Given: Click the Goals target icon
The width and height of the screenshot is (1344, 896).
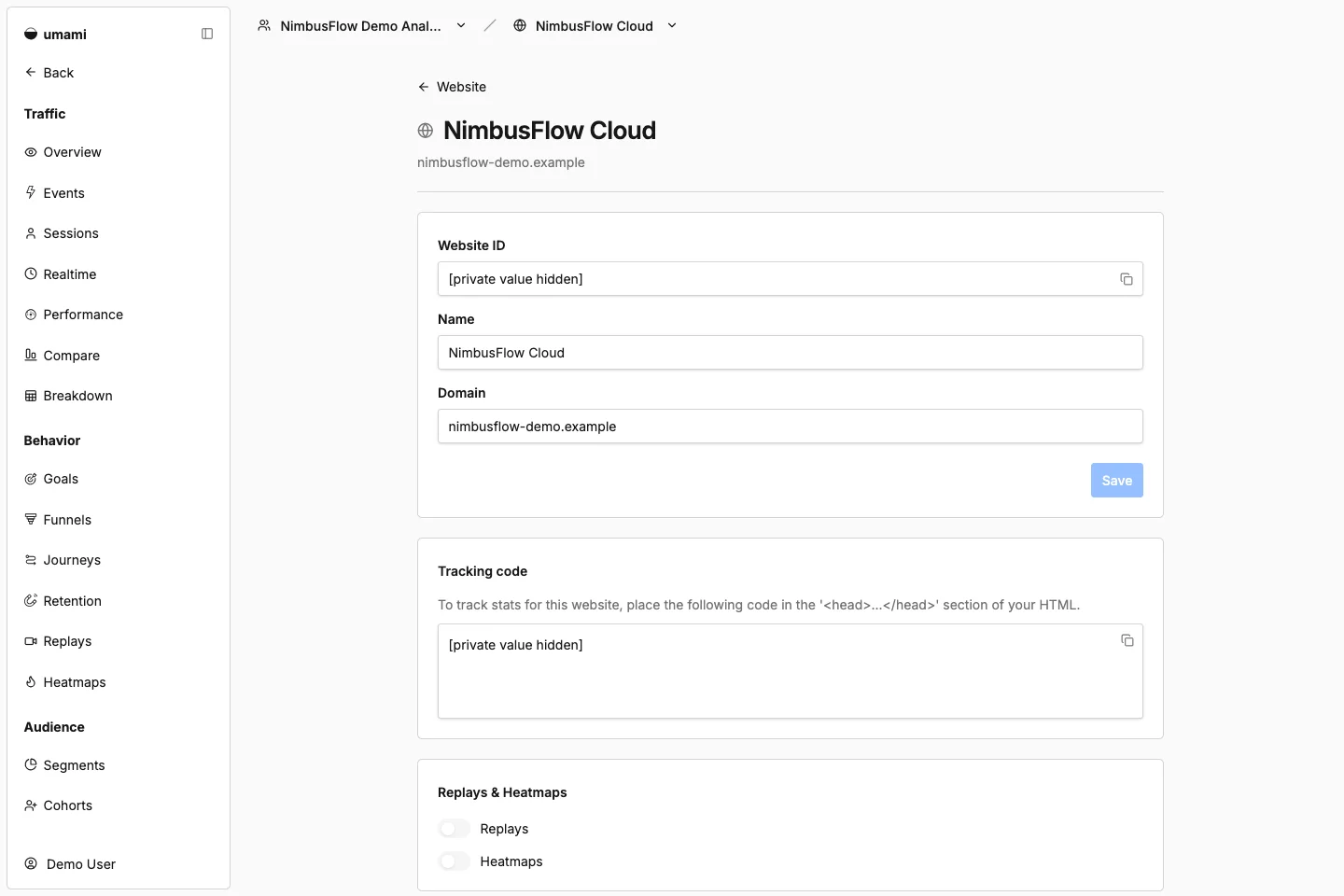Looking at the screenshot, I should [31, 479].
